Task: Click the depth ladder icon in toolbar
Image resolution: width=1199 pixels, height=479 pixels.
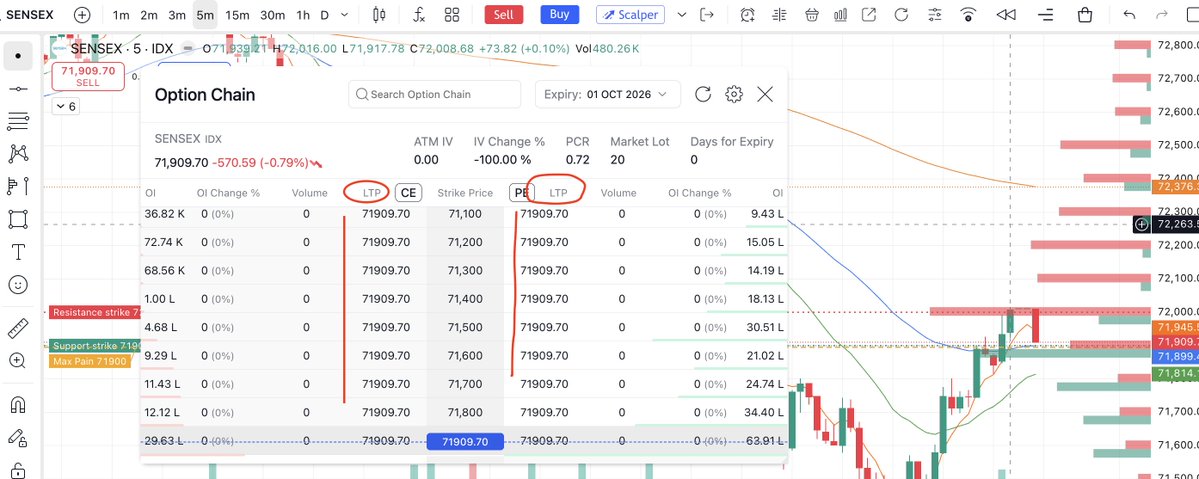Action: pyautogui.click(x=780, y=15)
